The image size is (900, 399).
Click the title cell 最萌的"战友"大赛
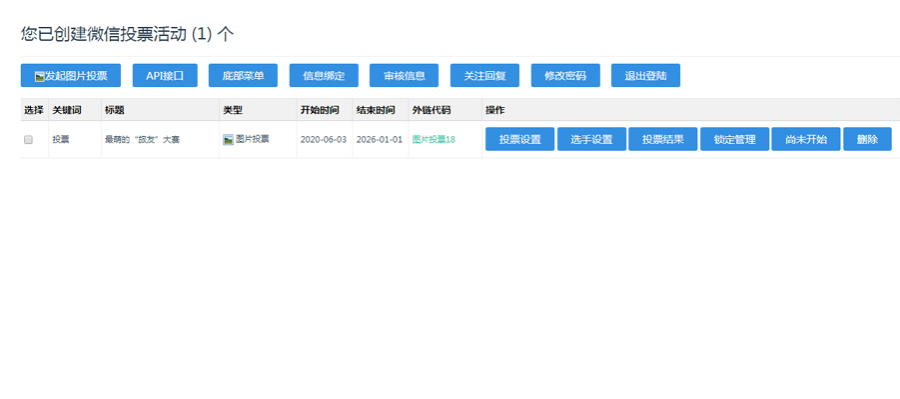click(142, 140)
